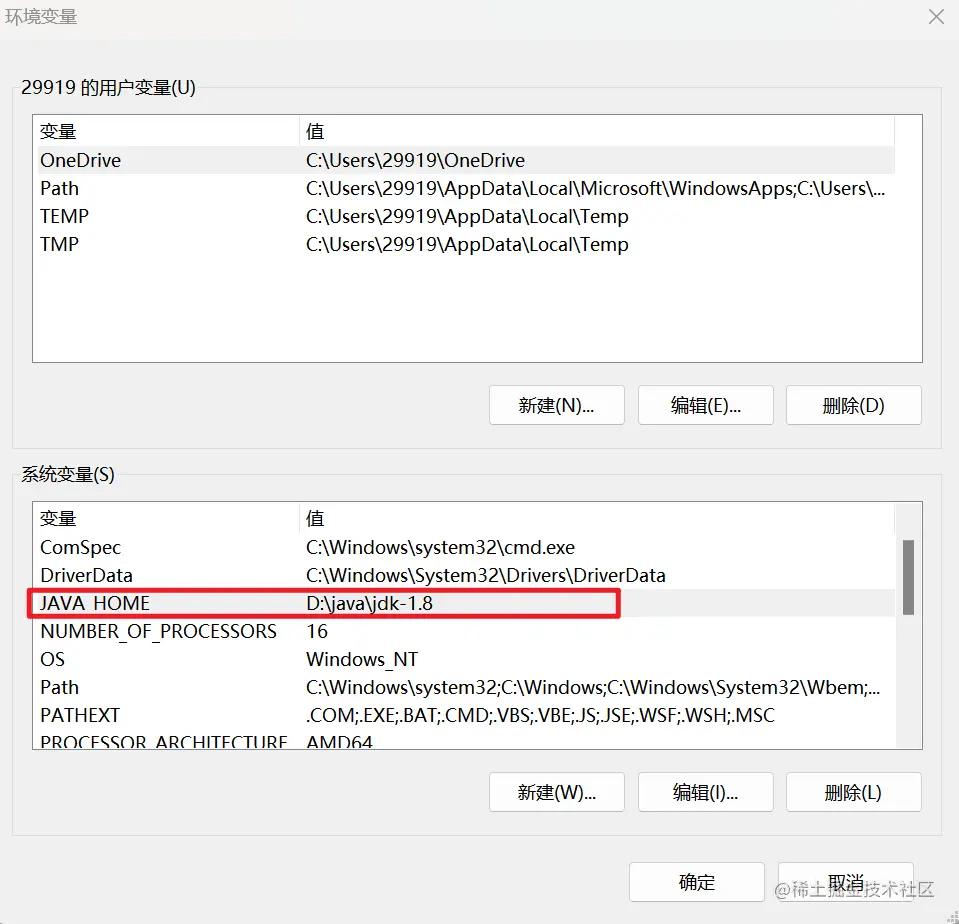This screenshot has height=924, width=959.
Task: Select Path in the system variables list
Action: [466, 687]
